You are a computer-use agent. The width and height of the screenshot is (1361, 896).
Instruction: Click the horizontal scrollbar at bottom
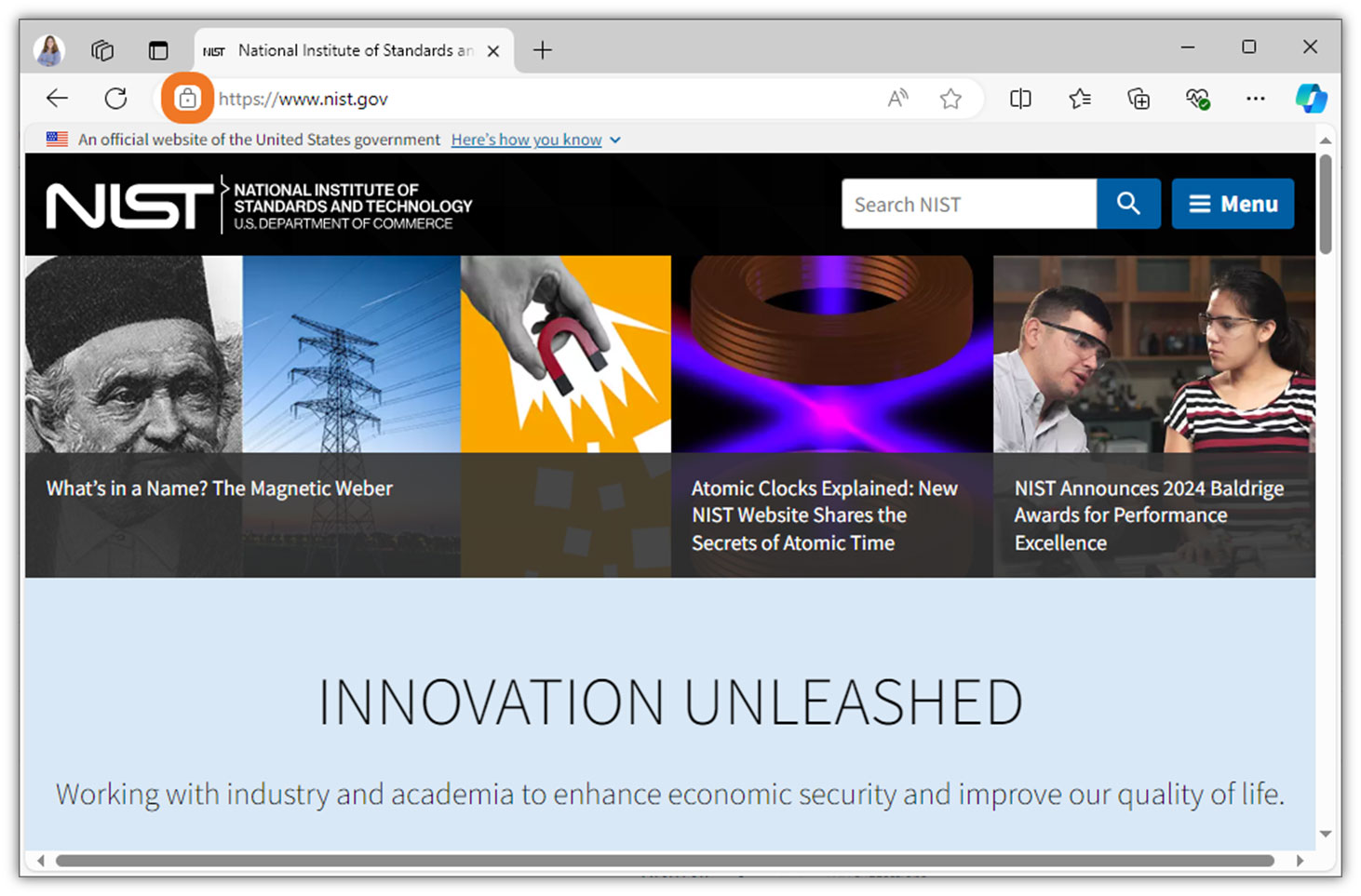click(x=664, y=861)
